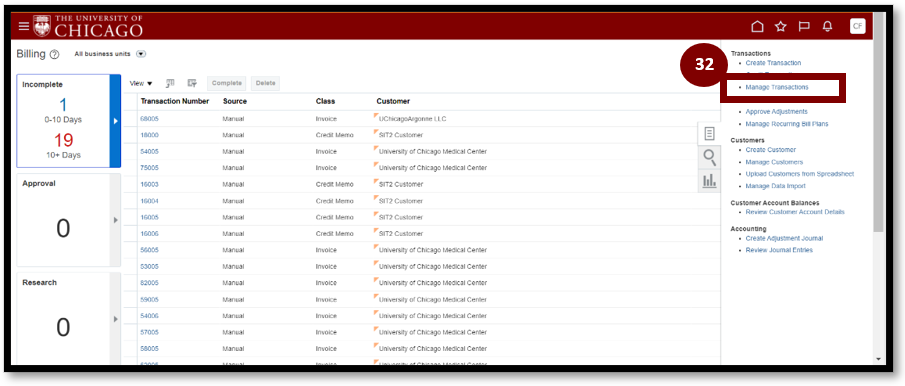Open the Manage Transactions link
Image resolution: width=905 pixels, height=386 pixels.
pos(777,87)
